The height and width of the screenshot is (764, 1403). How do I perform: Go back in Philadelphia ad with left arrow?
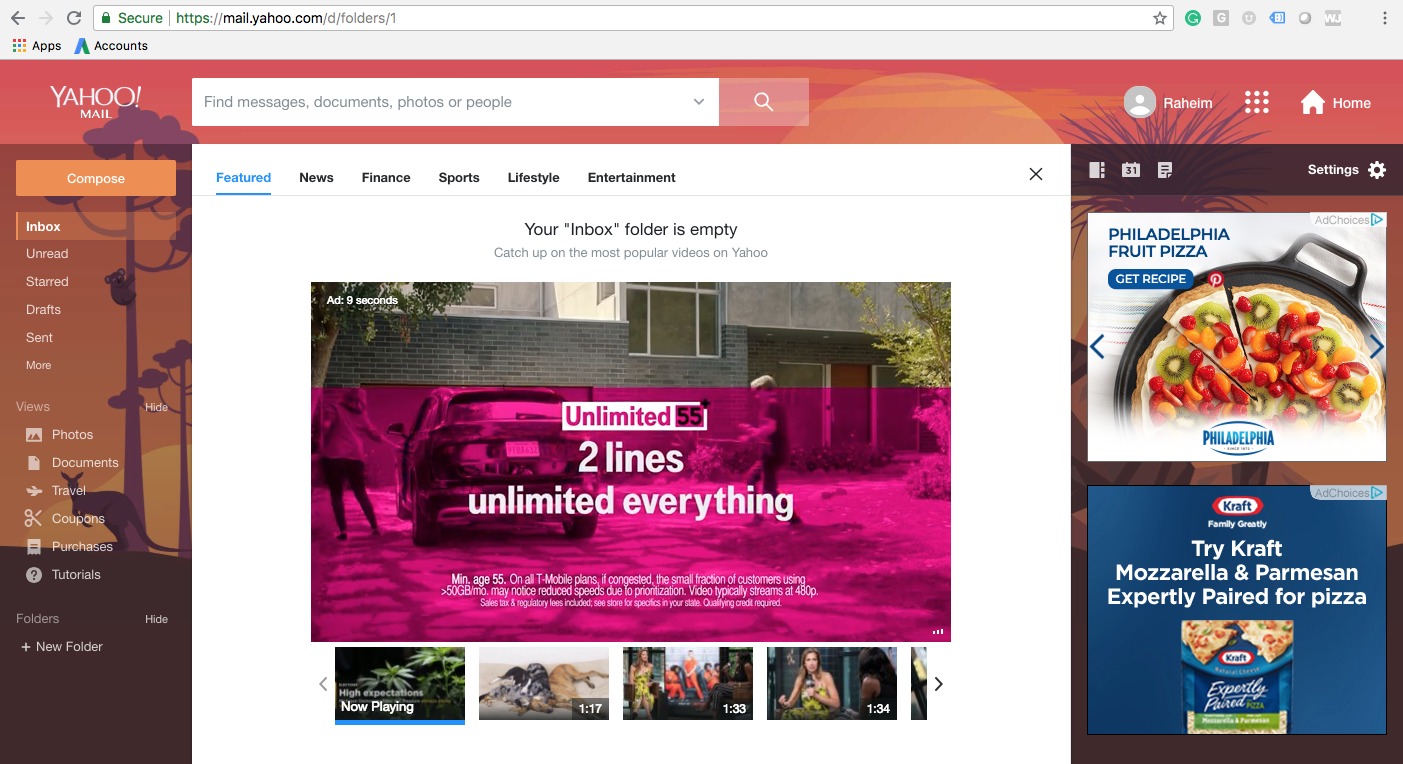pos(1097,347)
